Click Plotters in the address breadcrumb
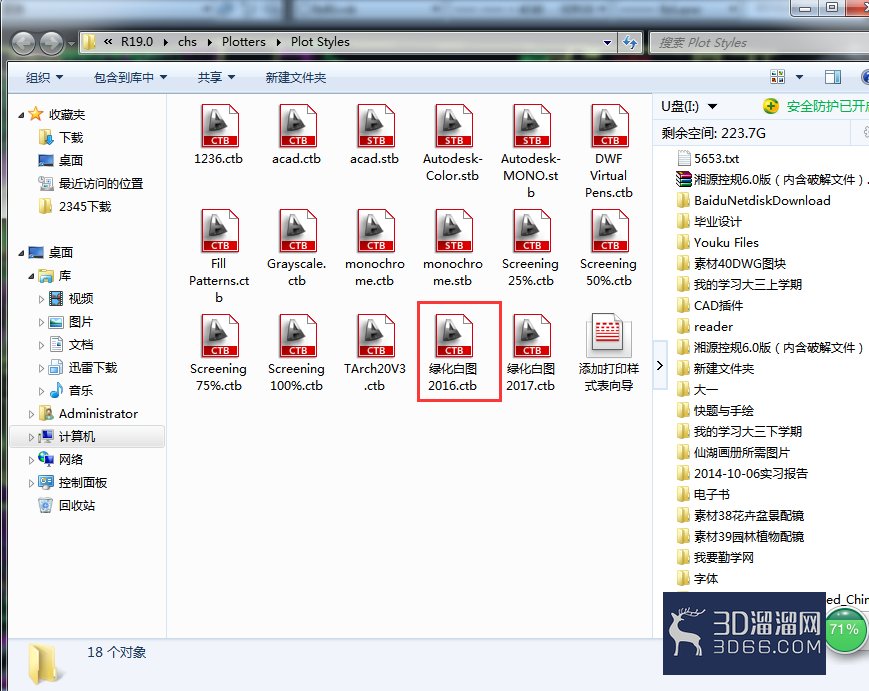Image resolution: width=869 pixels, height=691 pixels. click(x=243, y=42)
